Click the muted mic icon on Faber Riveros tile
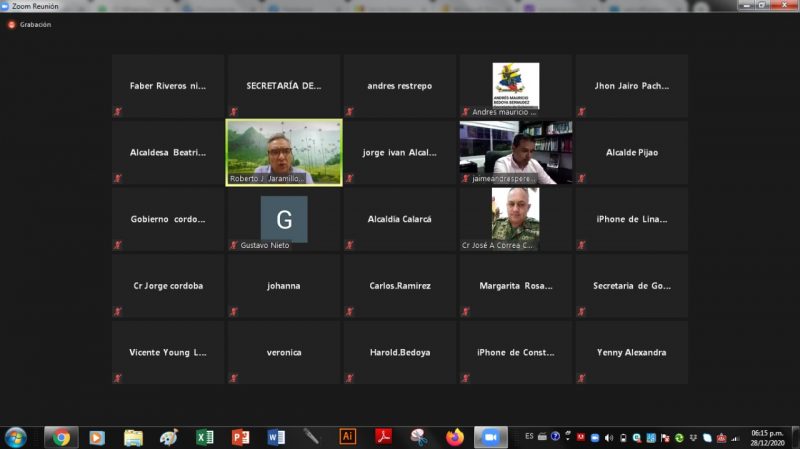This screenshot has width=800, height=449. 118,112
